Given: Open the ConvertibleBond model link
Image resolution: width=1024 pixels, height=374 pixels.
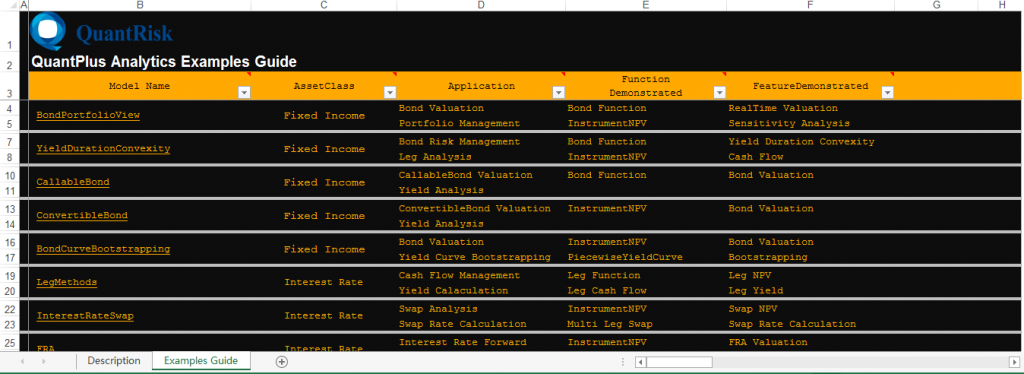Looking at the screenshot, I should pos(82,215).
